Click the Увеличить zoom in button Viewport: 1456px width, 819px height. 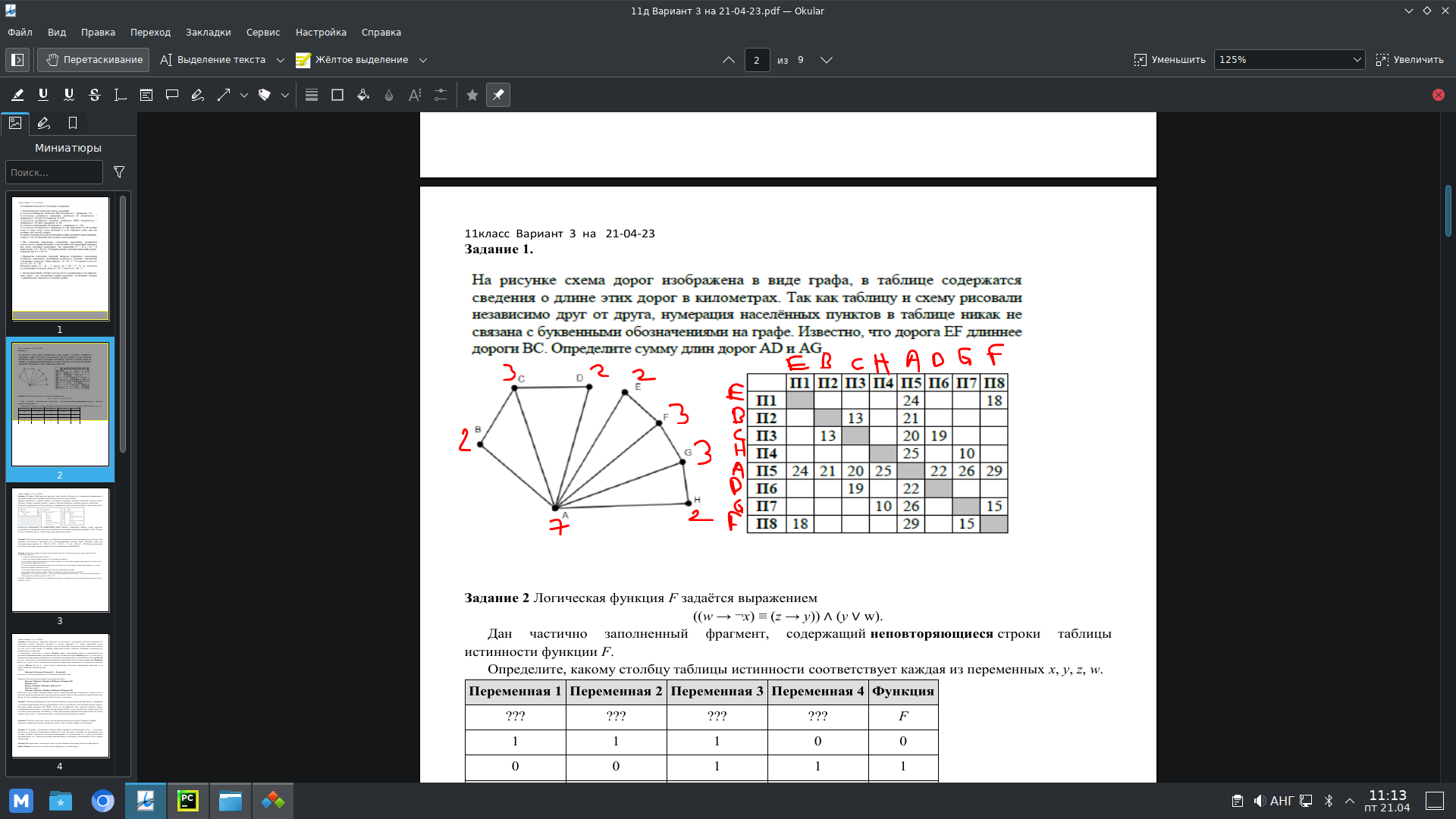(x=1410, y=60)
